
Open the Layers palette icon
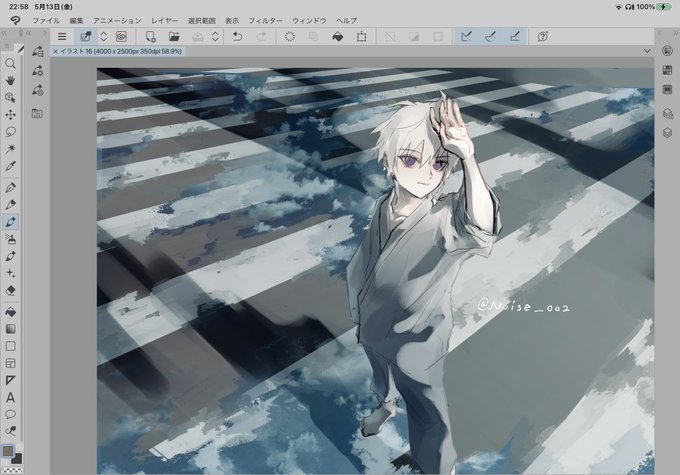click(x=667, y=133)
